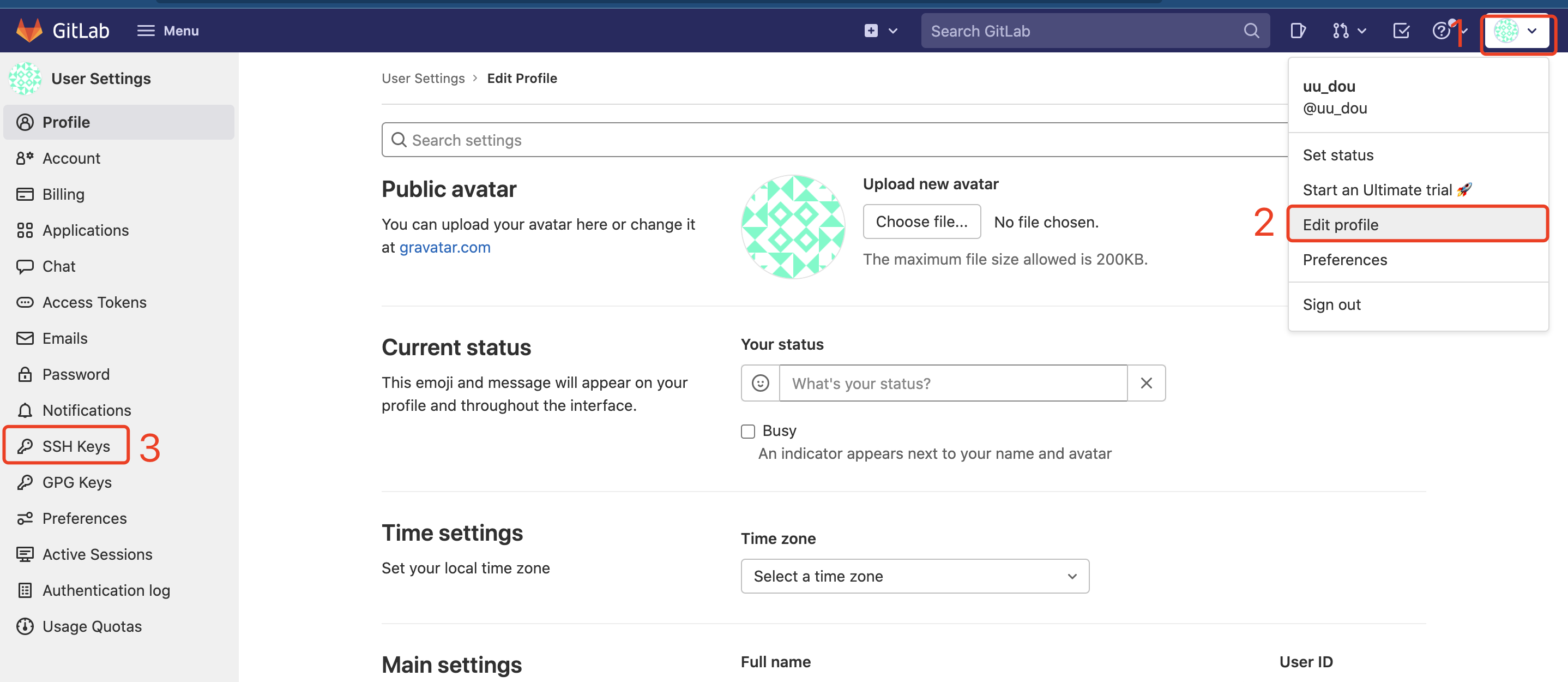Clear the status message with X
This screenshot has width=1568, height=682.
[x=1146, y=383]
